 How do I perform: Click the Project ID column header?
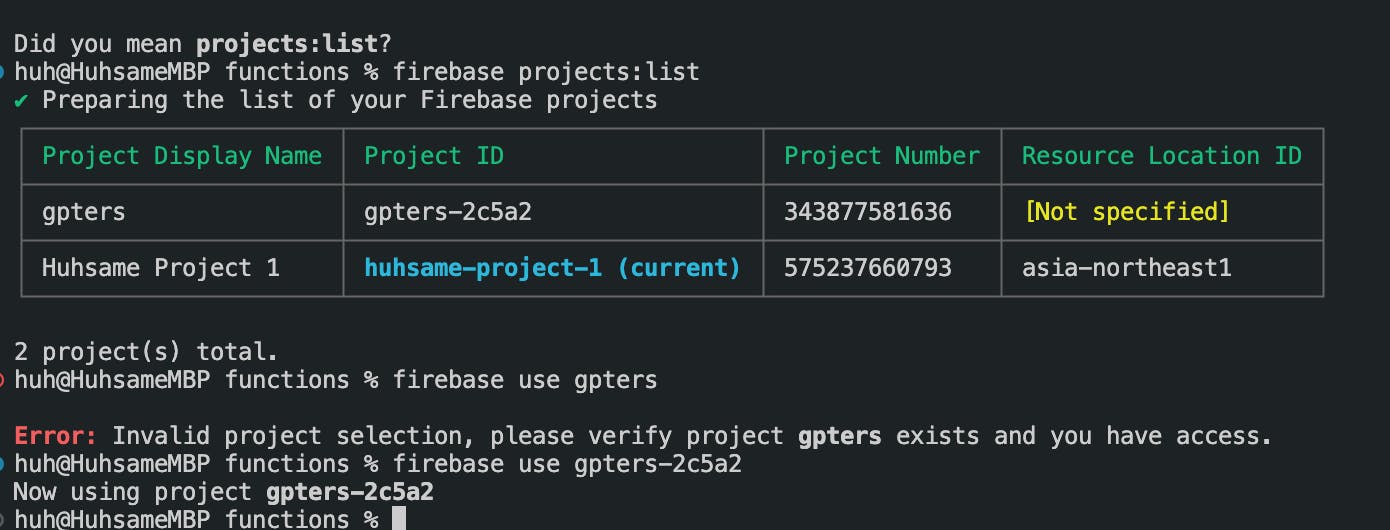tap(434, 156)
